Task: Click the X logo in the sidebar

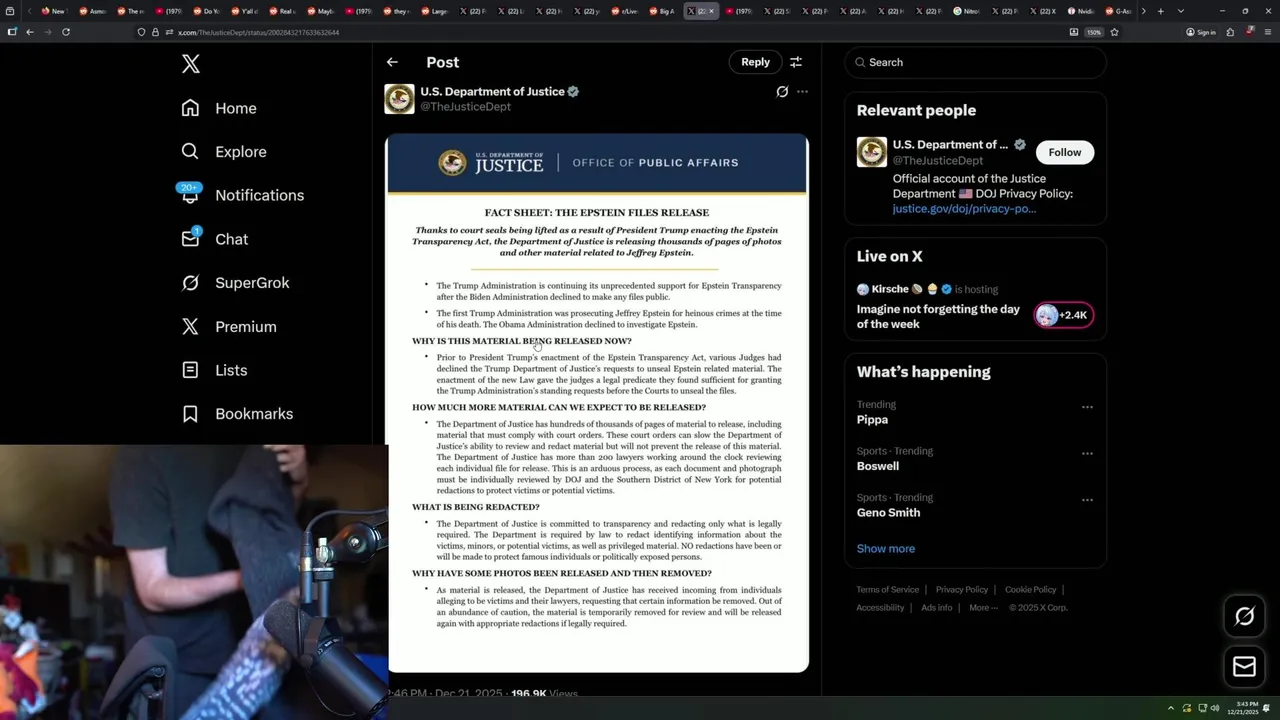Action: point(191,64)
